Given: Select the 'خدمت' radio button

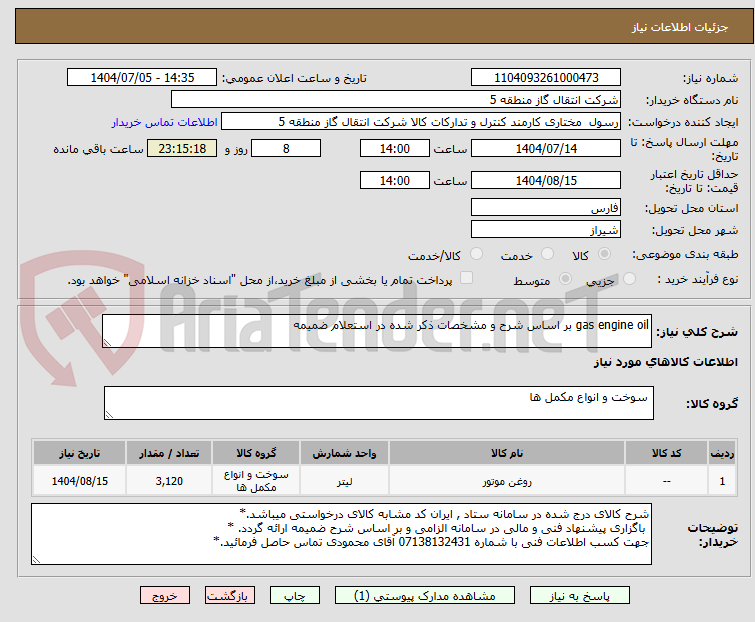Looking at the screenshot, I should point(547,254).
